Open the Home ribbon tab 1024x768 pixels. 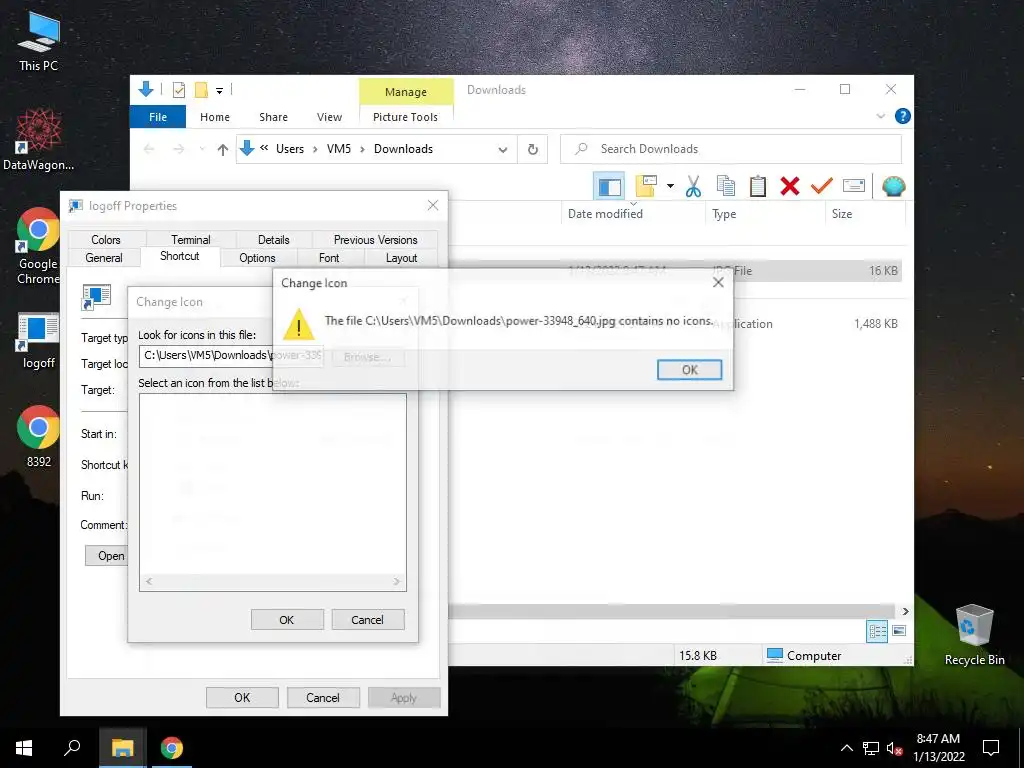pos(215,117)
